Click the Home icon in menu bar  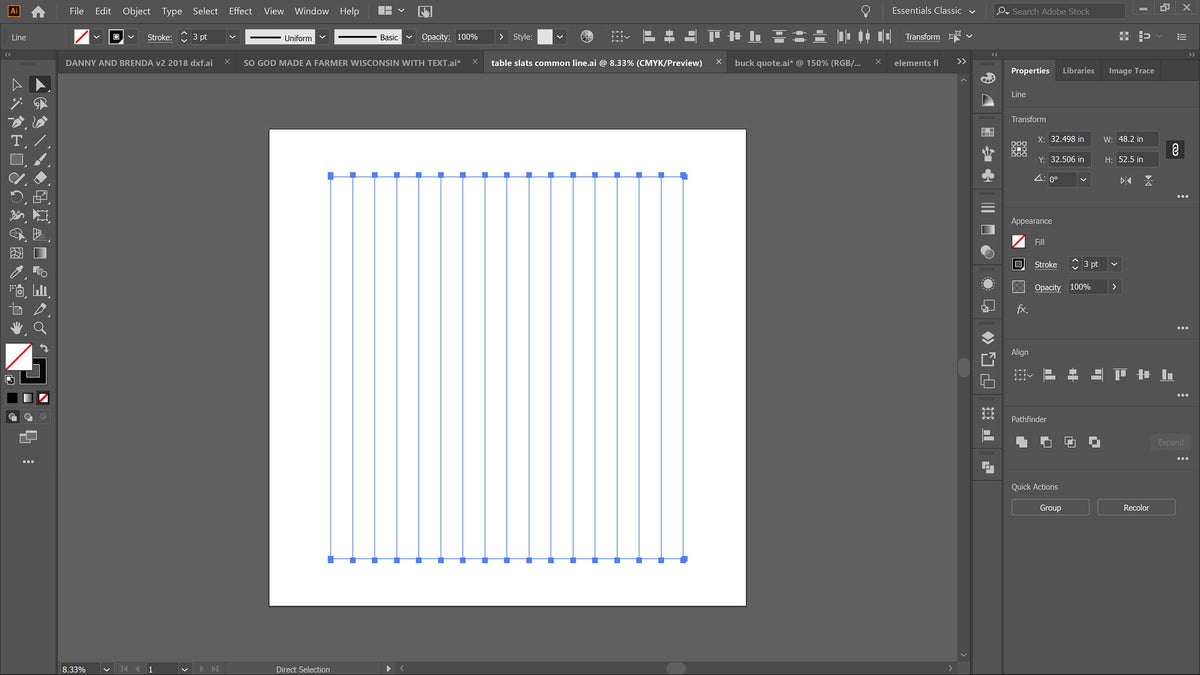tap(38, 12)
